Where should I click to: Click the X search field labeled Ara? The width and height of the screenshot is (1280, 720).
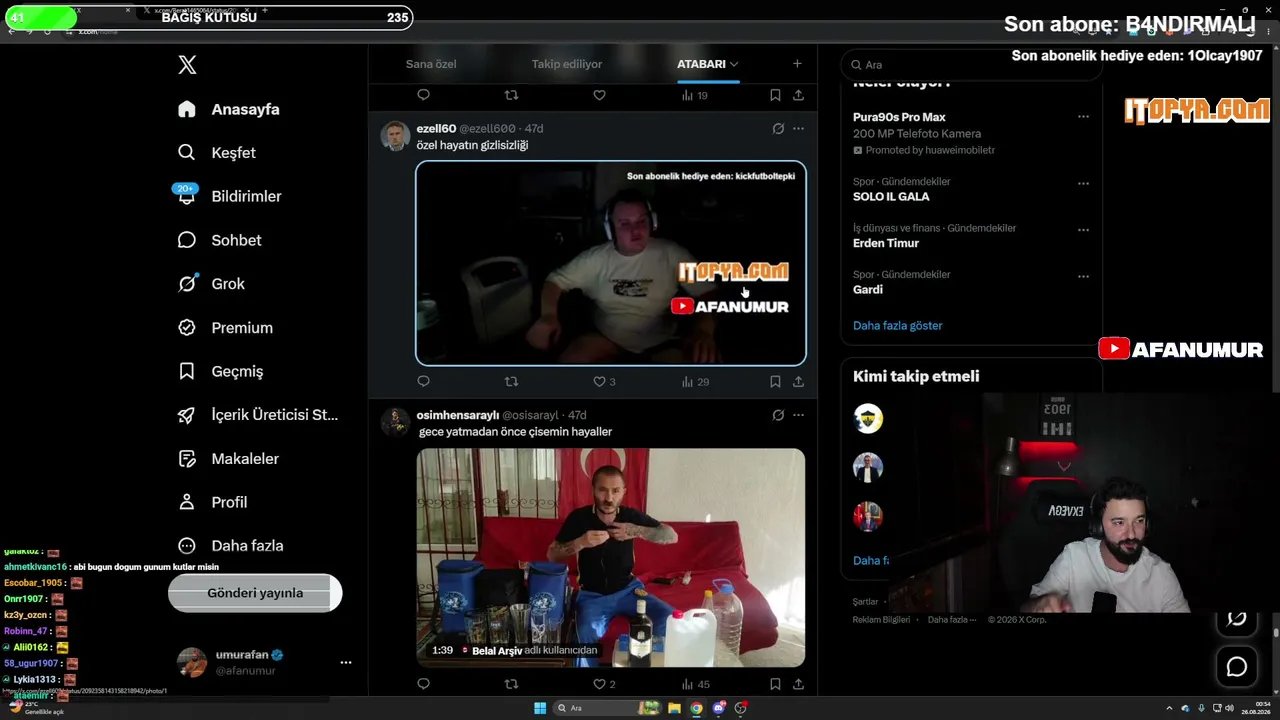click(x=970, y=64)
